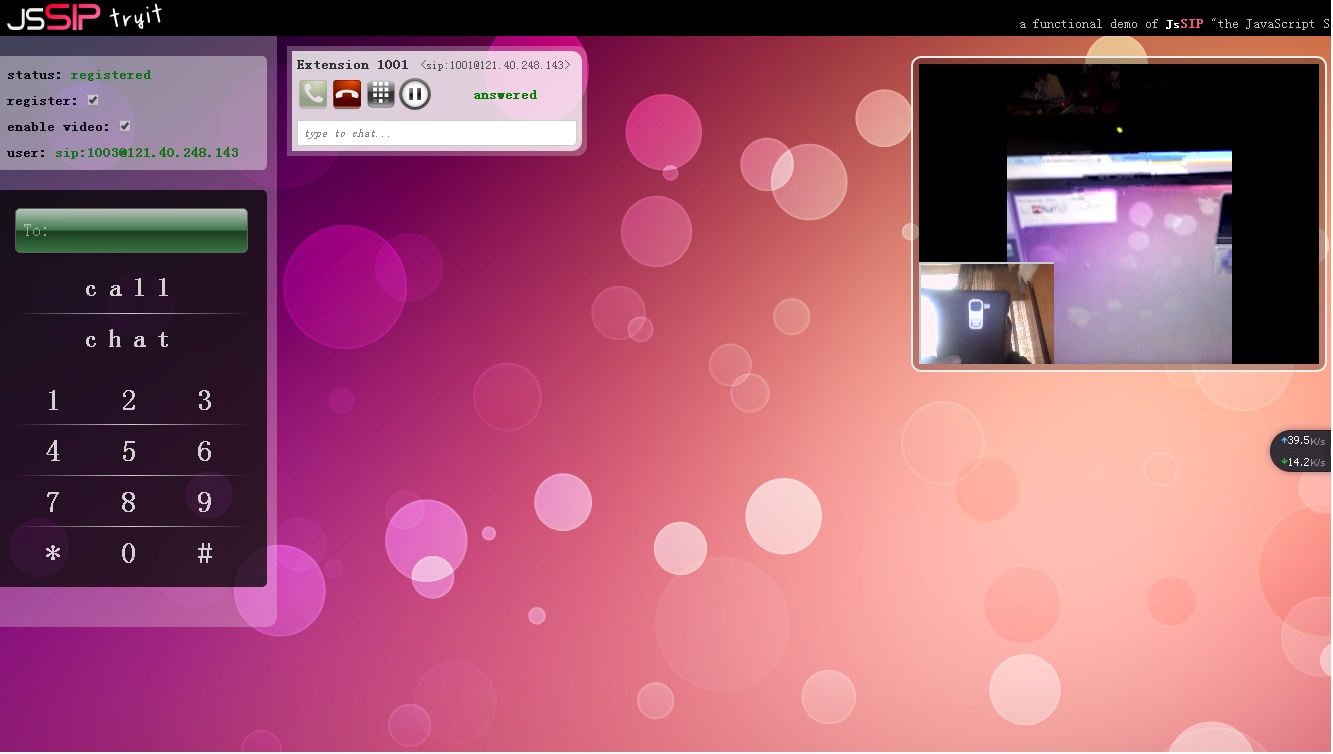Click the 'type to chat' input box
The image size is (1333, 754).
[436, 132]
